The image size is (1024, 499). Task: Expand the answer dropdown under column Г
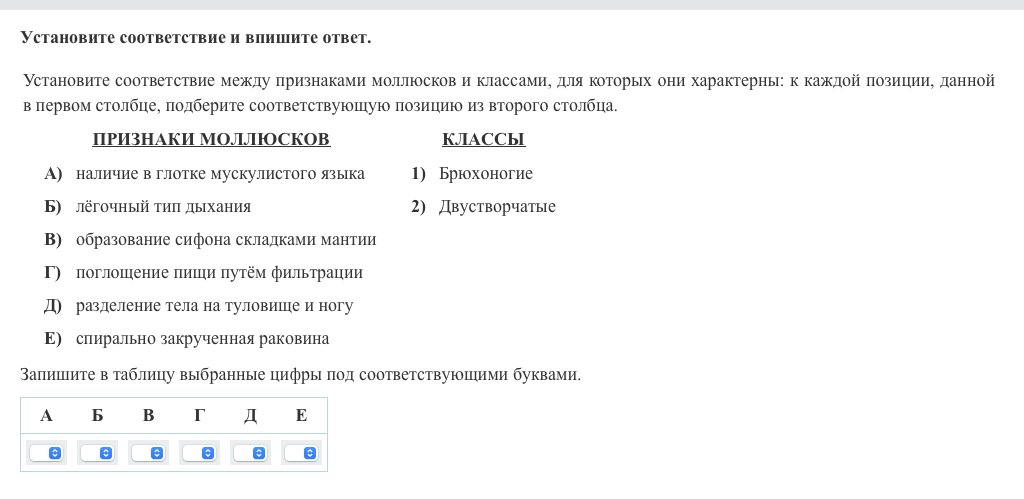pyautogui.click(x=199, y=453)
